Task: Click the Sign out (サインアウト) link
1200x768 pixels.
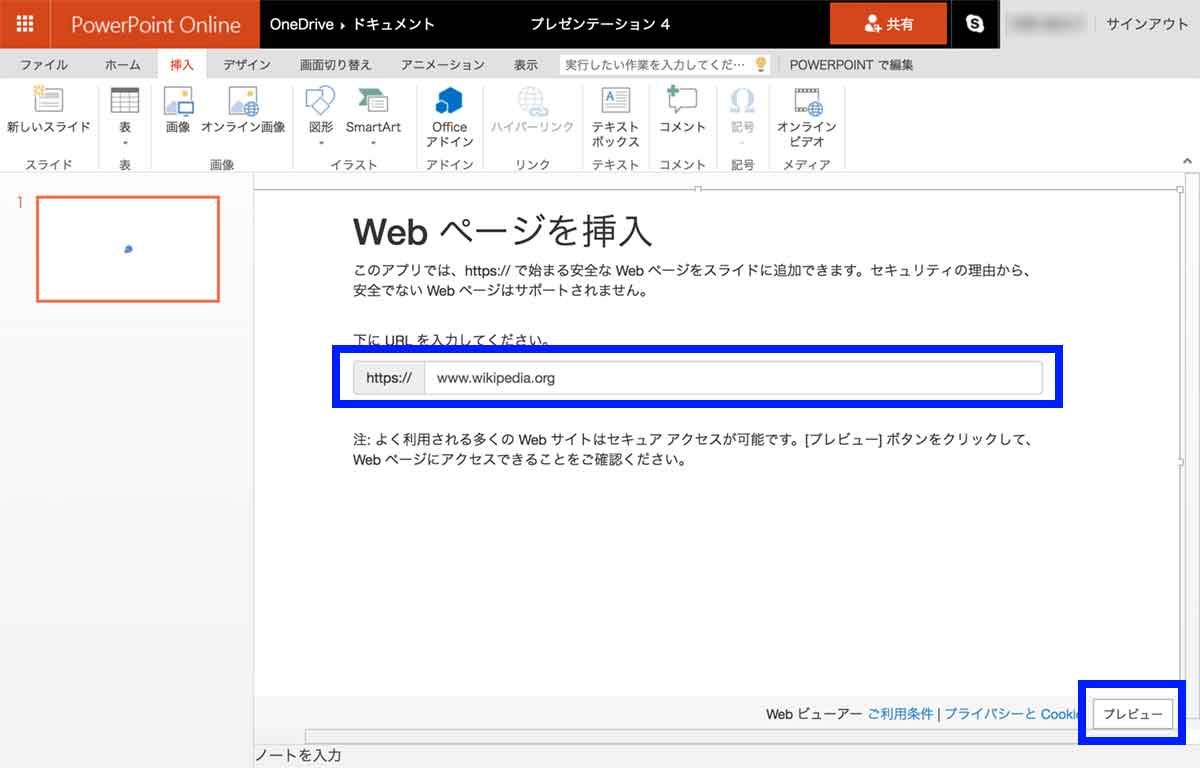Action: pyautogui.click(x=1147, y=24)
